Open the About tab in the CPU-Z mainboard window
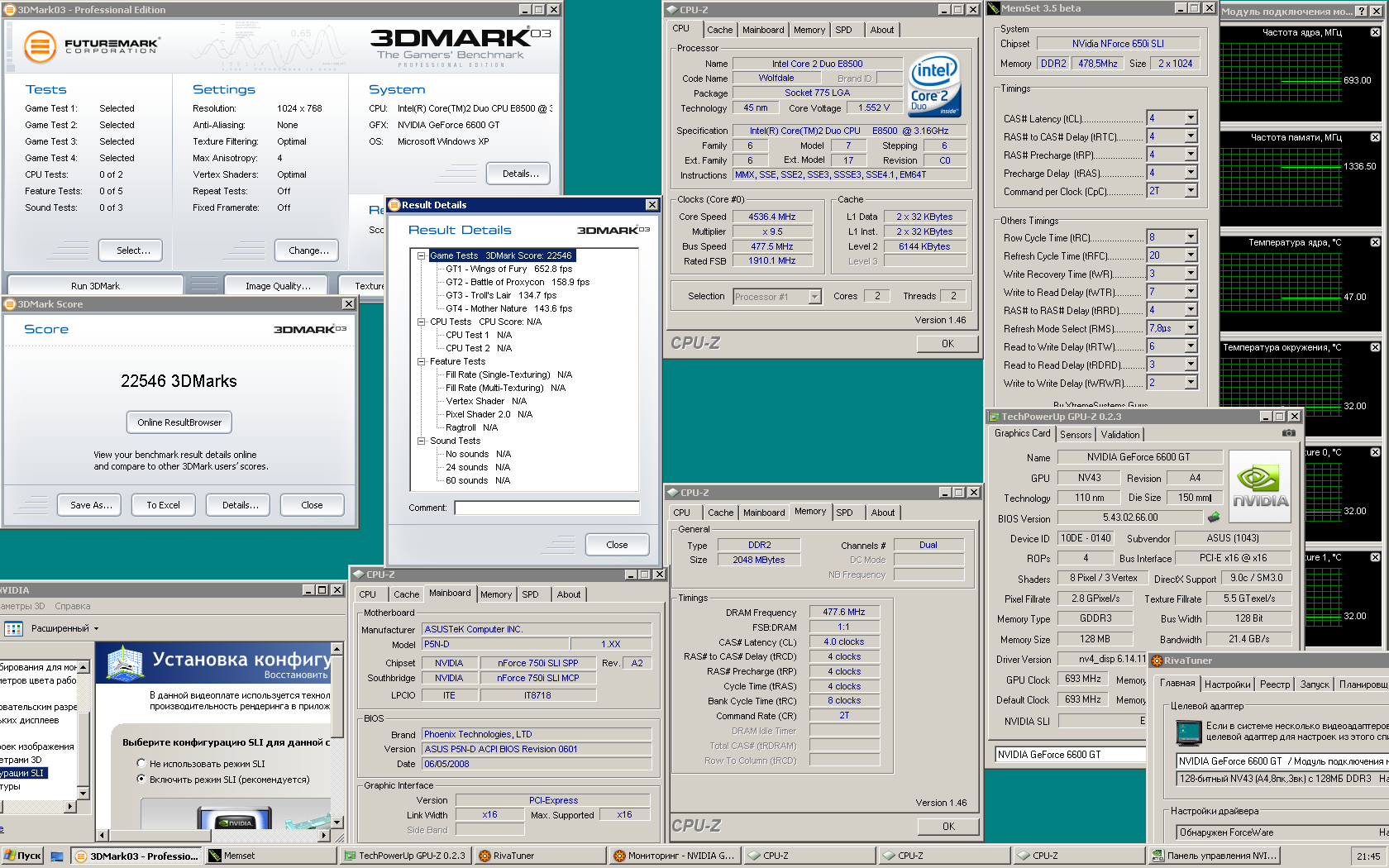This screenshot has height=868, width=1389. point(569,594)
